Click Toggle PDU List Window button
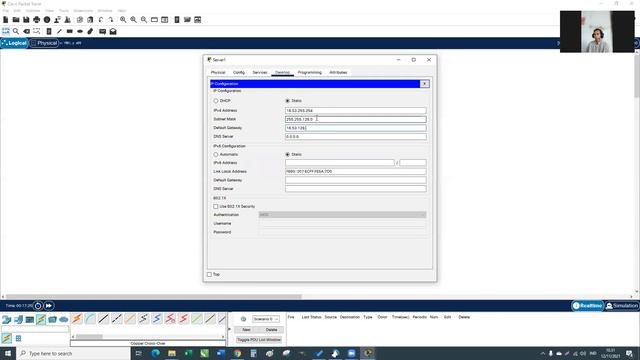The image size is (640, 360). click(259, 340)
